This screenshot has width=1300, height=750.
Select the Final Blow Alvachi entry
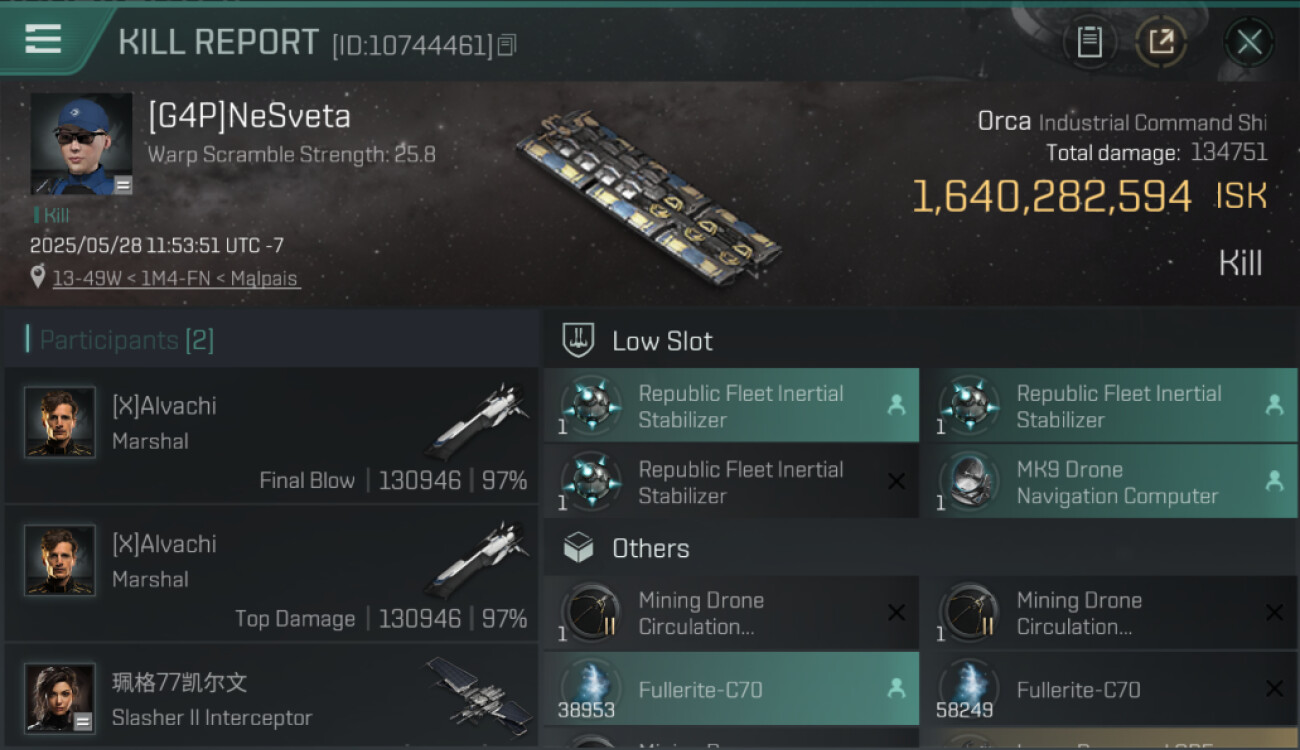point(271,436)
